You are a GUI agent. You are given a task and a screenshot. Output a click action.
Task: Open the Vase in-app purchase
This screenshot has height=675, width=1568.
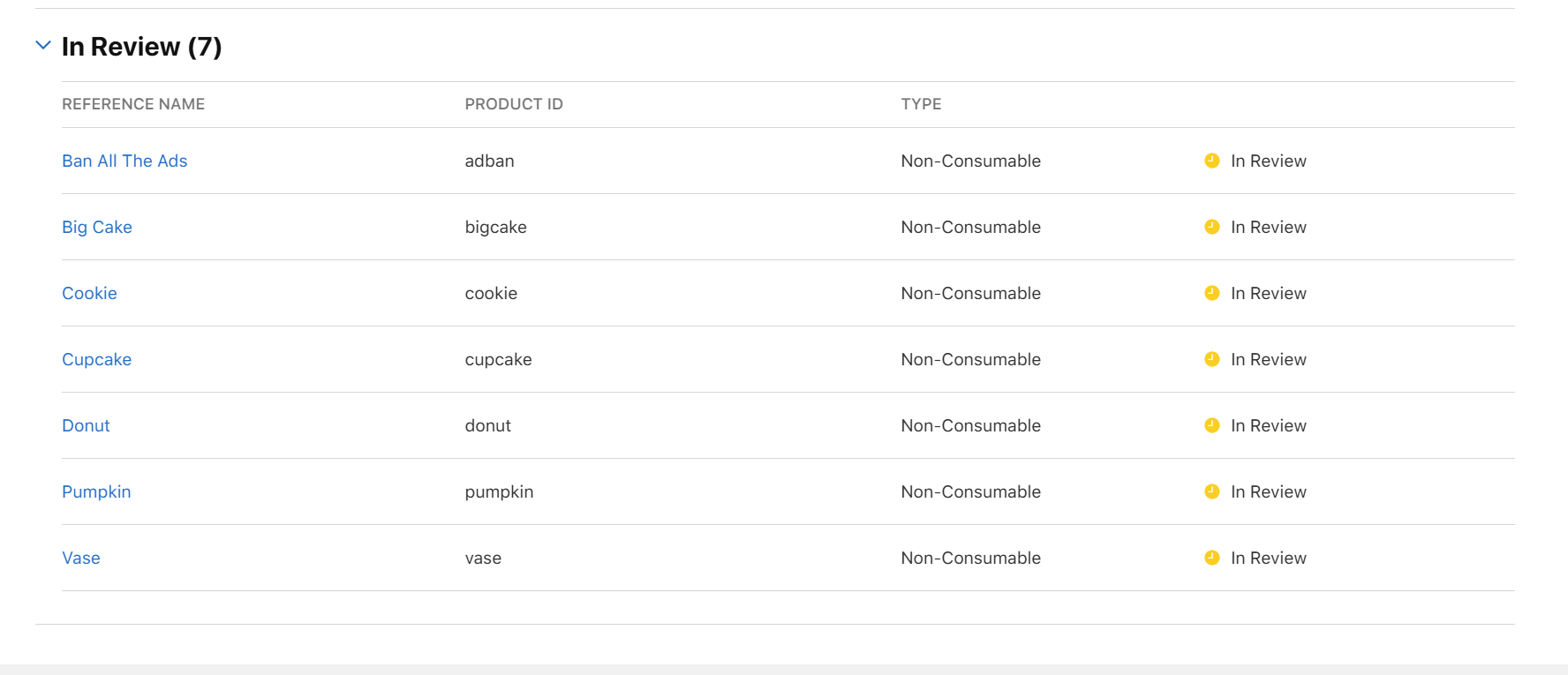coord(81,558)
